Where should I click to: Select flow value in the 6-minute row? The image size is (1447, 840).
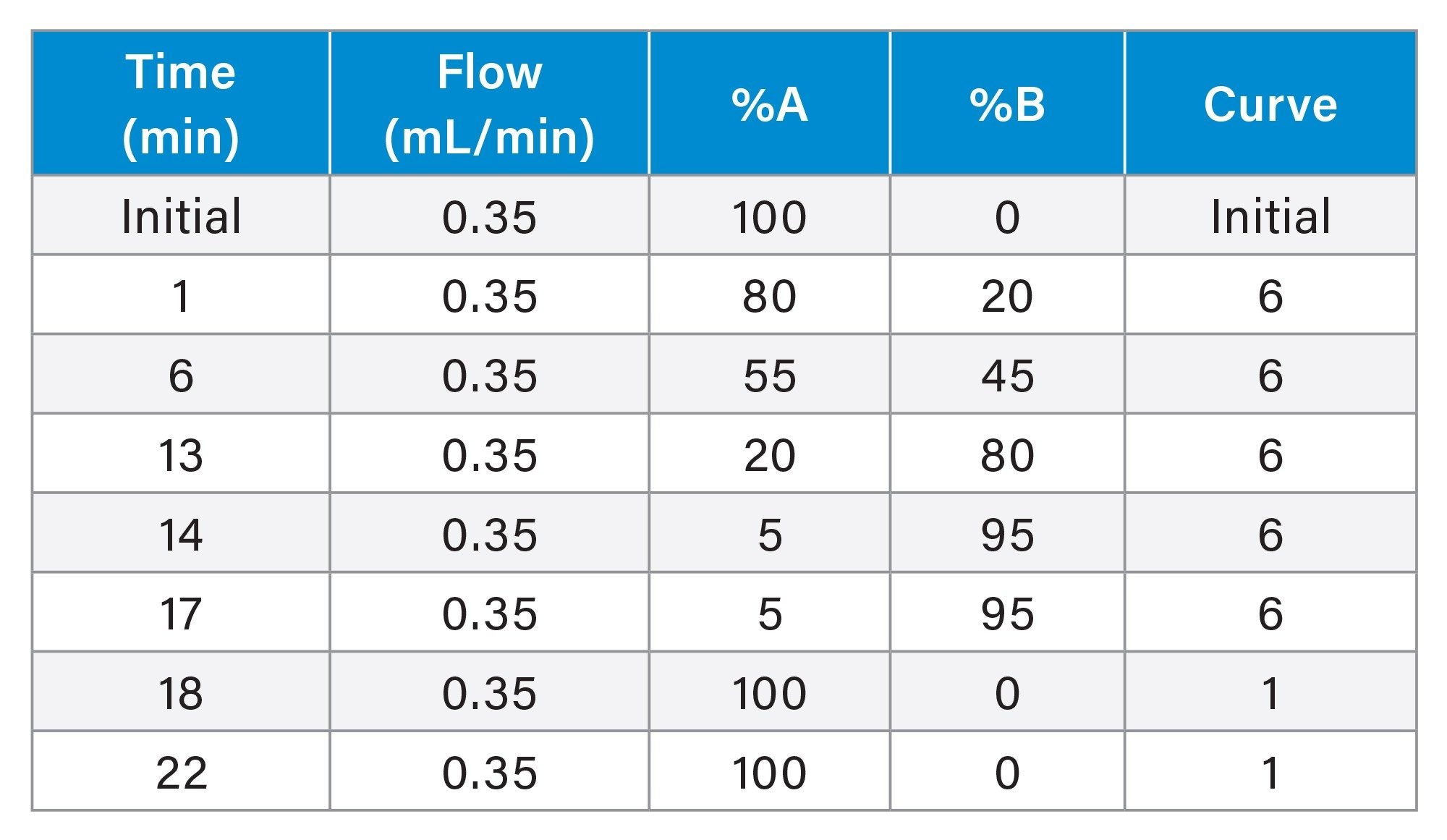point(489,376)
